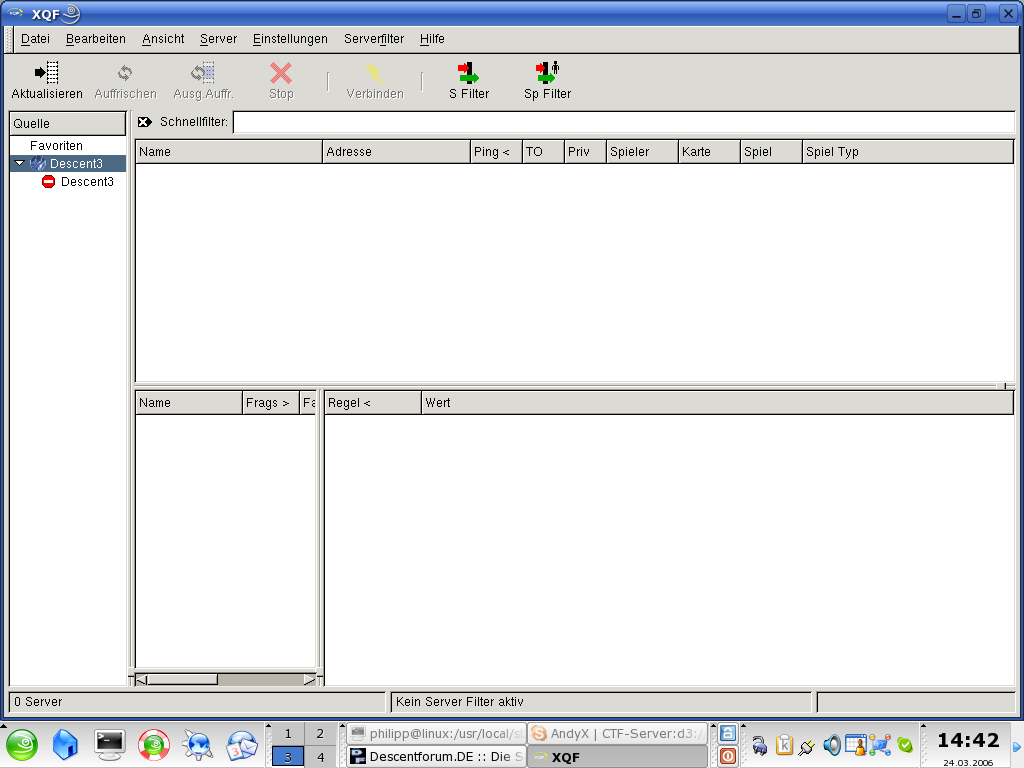Screen dimensions: 1024x768
Task: Sort by the Karte column header
Action: 709,152
